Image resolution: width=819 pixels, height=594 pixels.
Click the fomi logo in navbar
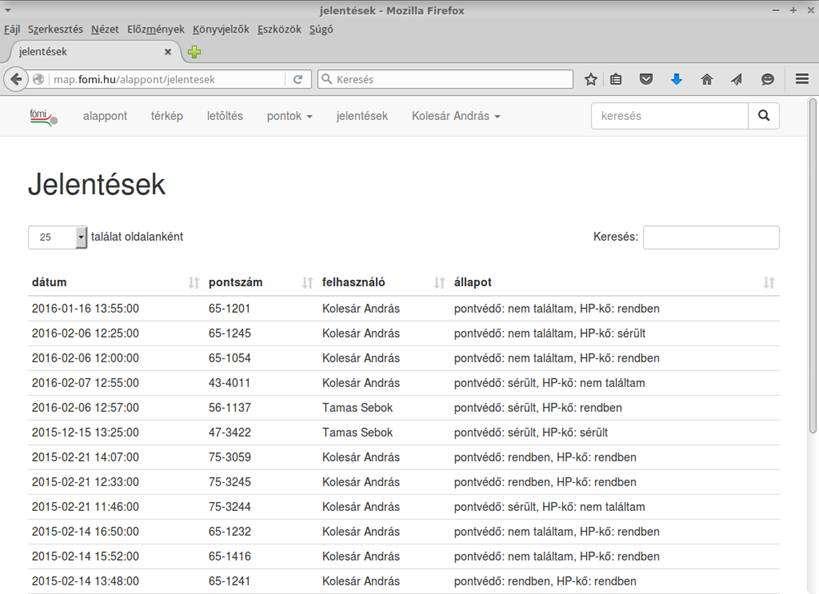pyautogui.click(x=43, y=116)
